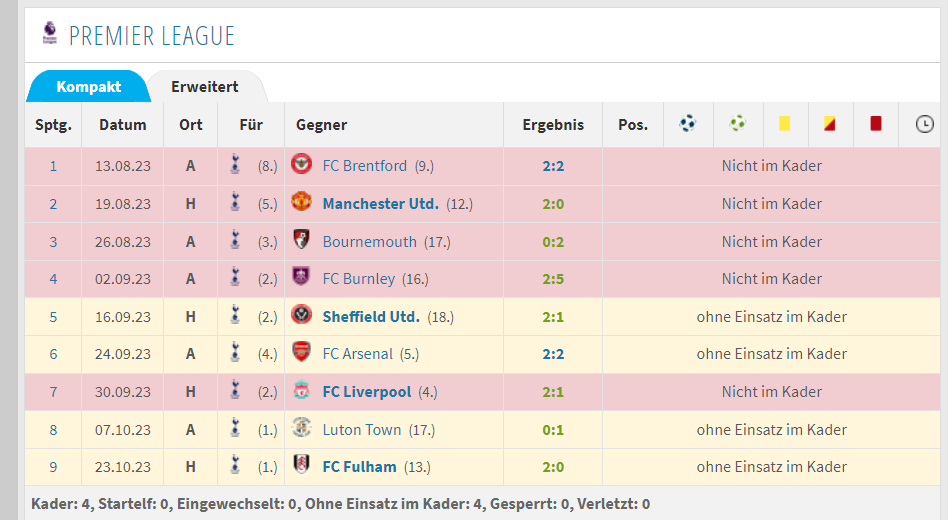
Task: Click the Premier League logo icon
Action: click(x=50, y=33)
